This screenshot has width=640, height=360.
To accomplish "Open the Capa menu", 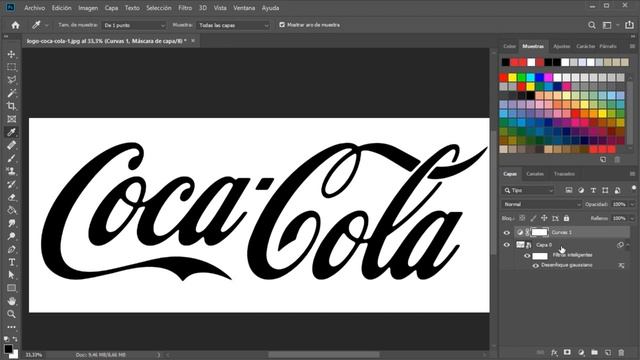I will point(111,8).
